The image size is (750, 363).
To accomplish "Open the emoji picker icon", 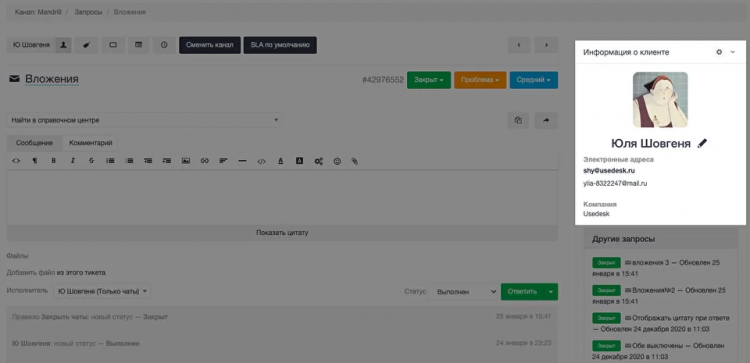I will tap(337, 161).
